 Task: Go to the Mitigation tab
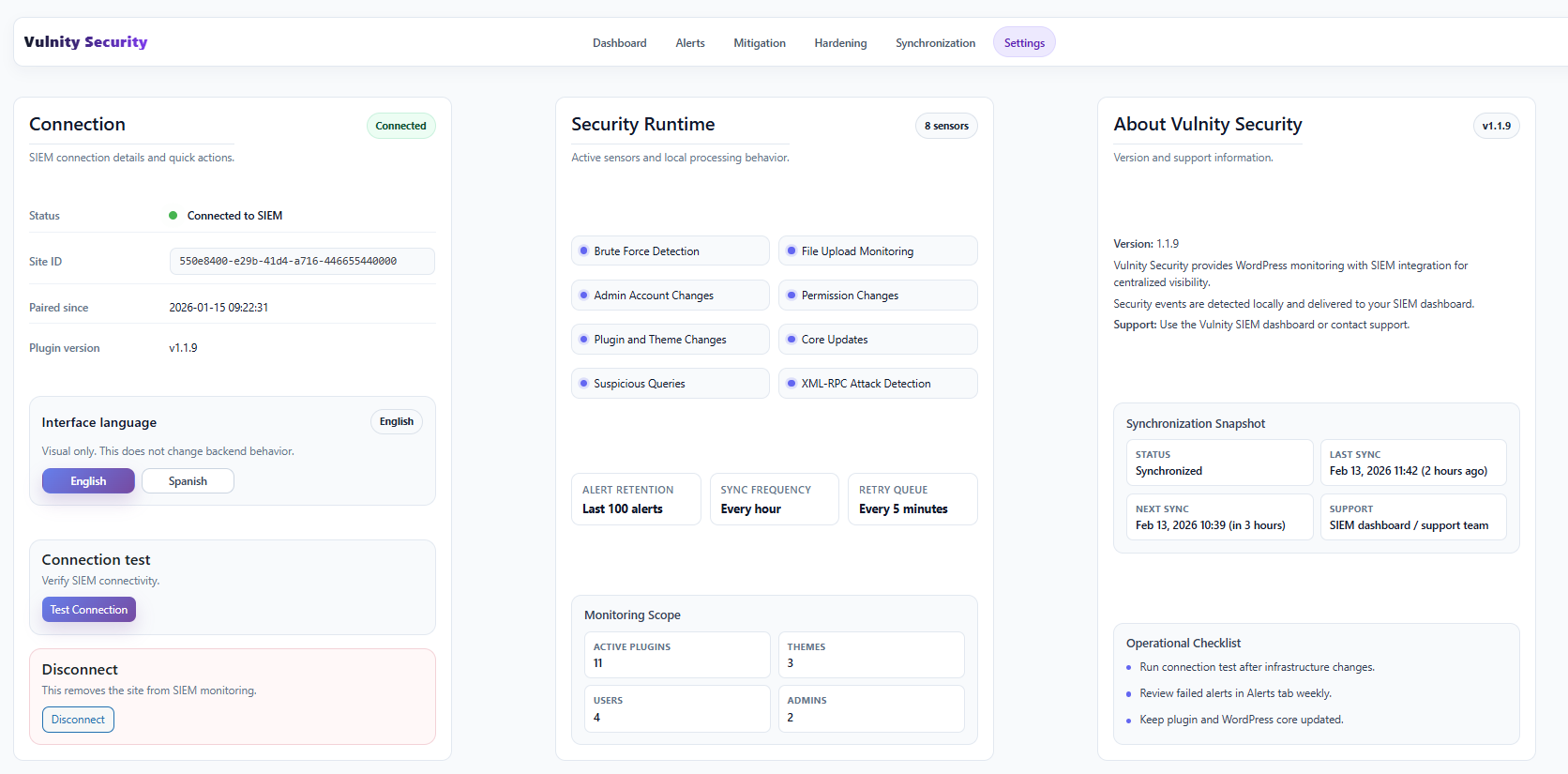pos(760,43)
